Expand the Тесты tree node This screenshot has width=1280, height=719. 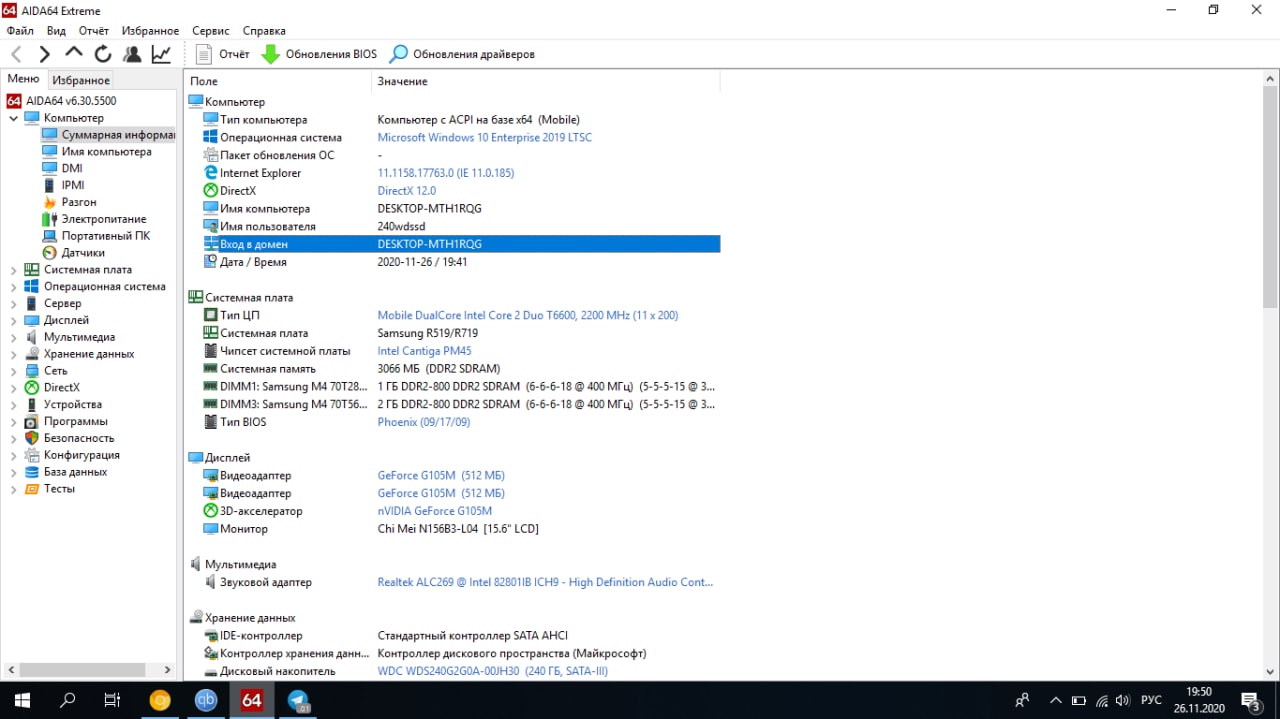tap(14, 489)
